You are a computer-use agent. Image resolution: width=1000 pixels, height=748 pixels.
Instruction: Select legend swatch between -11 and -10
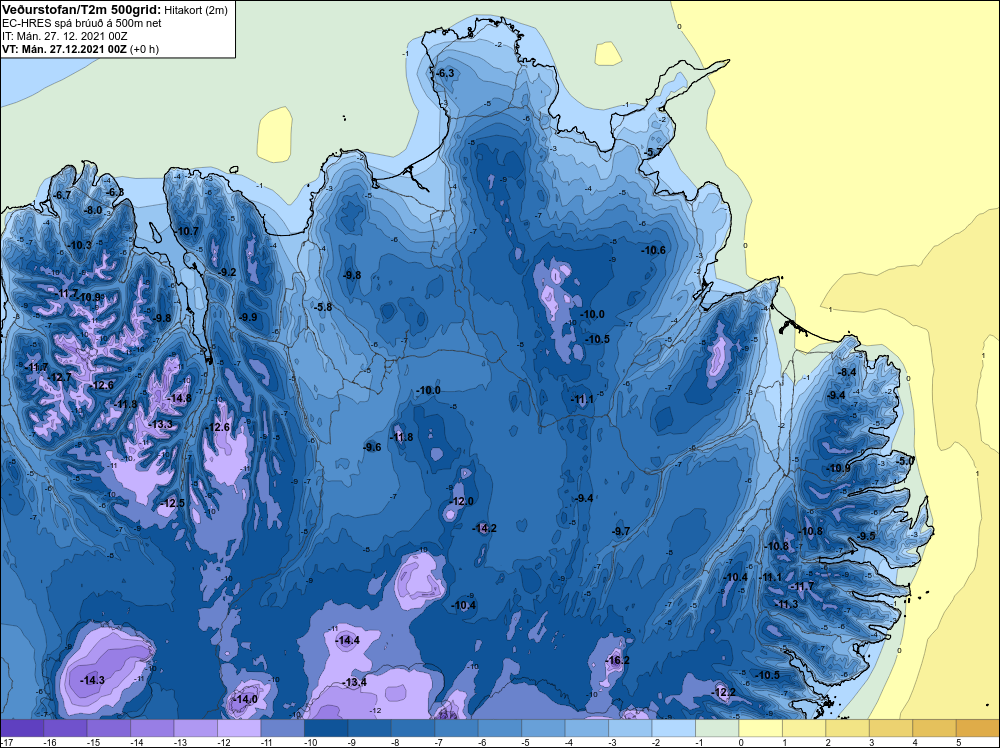point(283,728)
